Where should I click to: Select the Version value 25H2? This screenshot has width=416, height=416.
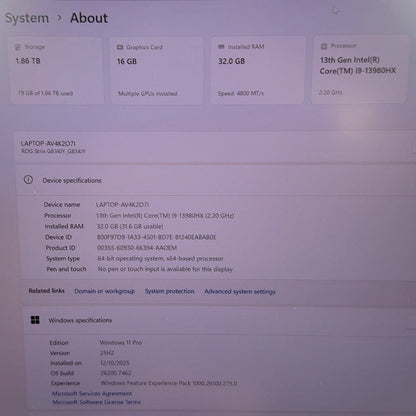pyautogui.click(x=107, y=353)
